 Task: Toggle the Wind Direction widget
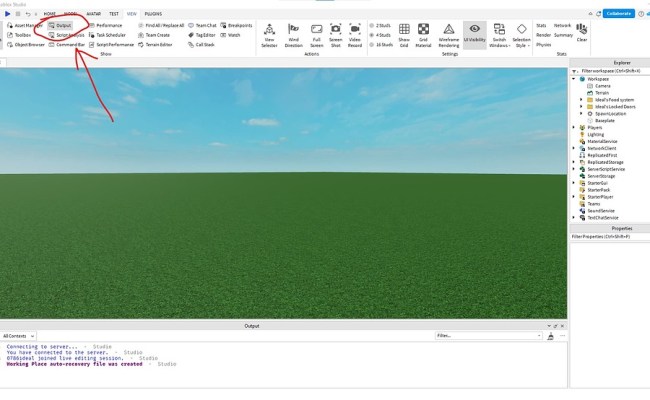(x=293, y=36)
